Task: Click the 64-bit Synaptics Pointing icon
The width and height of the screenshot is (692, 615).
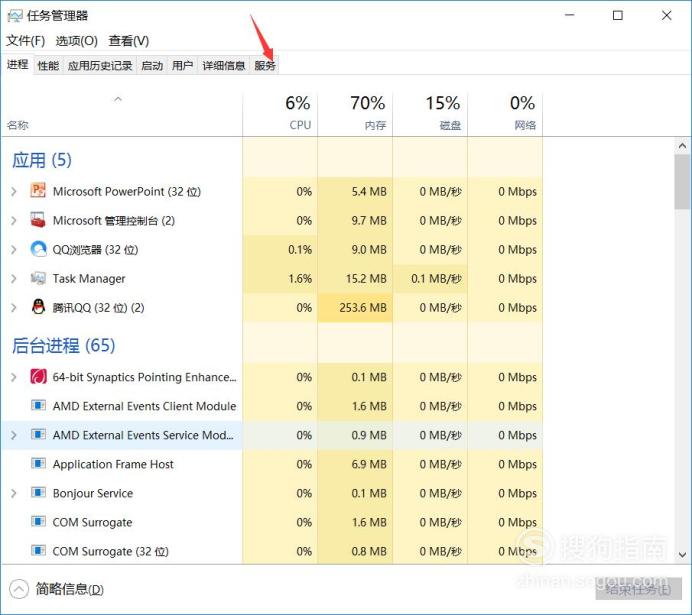Action: pyautogui.click(x=38, y=377)
